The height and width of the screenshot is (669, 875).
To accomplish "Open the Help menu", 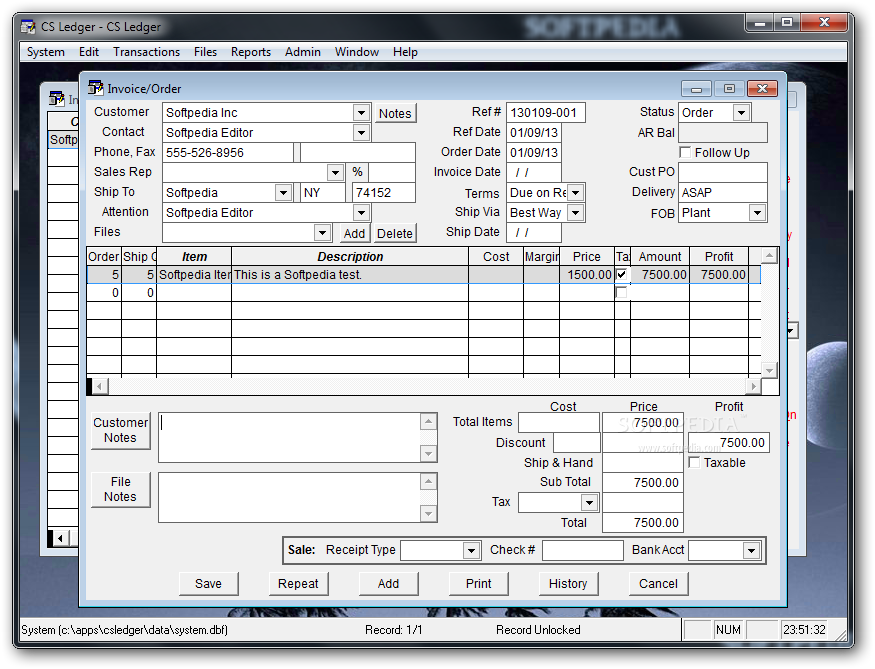I will [405, 52].
